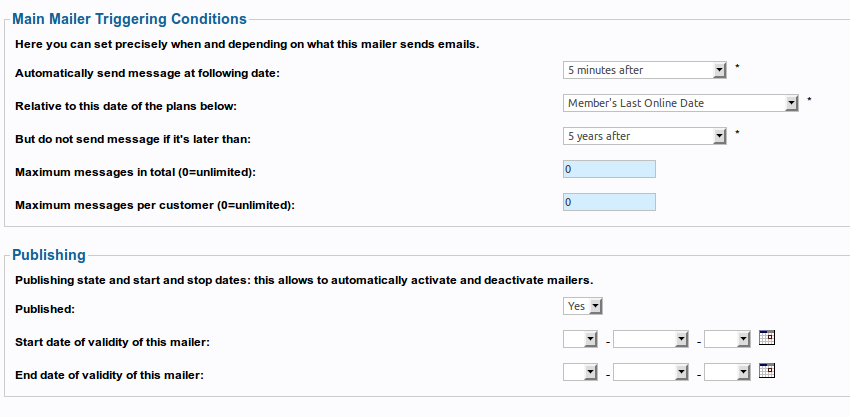Click 'Start date of validity of this mailer' label
The height and width of the screenshot is (417, 850).
112,343
